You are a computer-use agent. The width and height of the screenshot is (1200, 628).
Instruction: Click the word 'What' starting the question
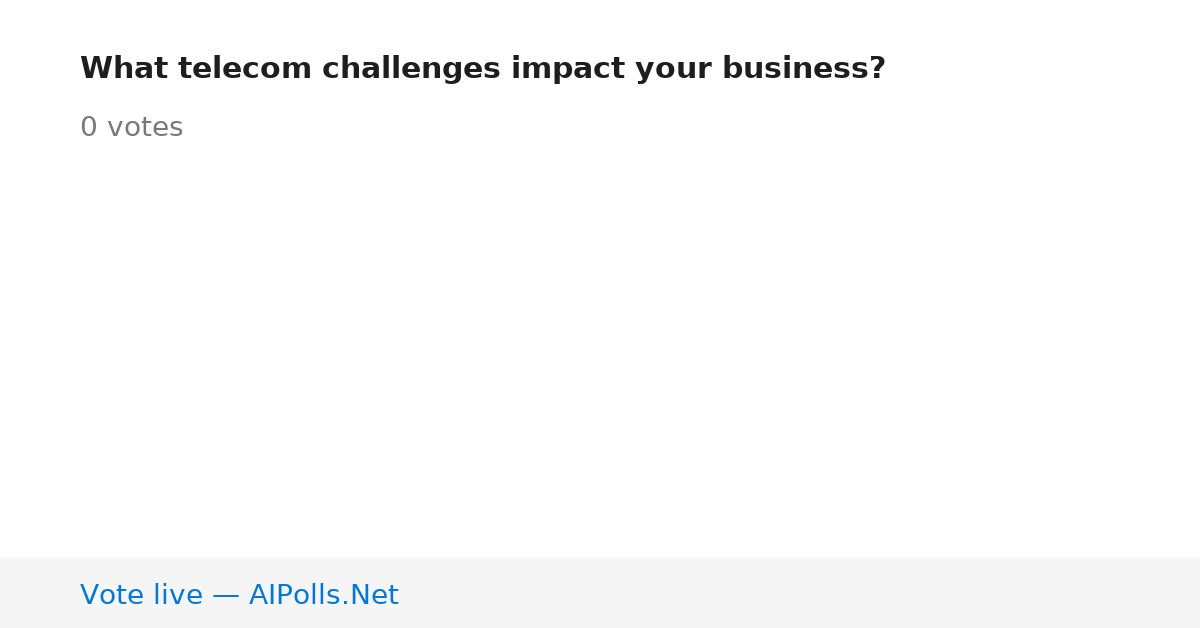coord(124,69)
